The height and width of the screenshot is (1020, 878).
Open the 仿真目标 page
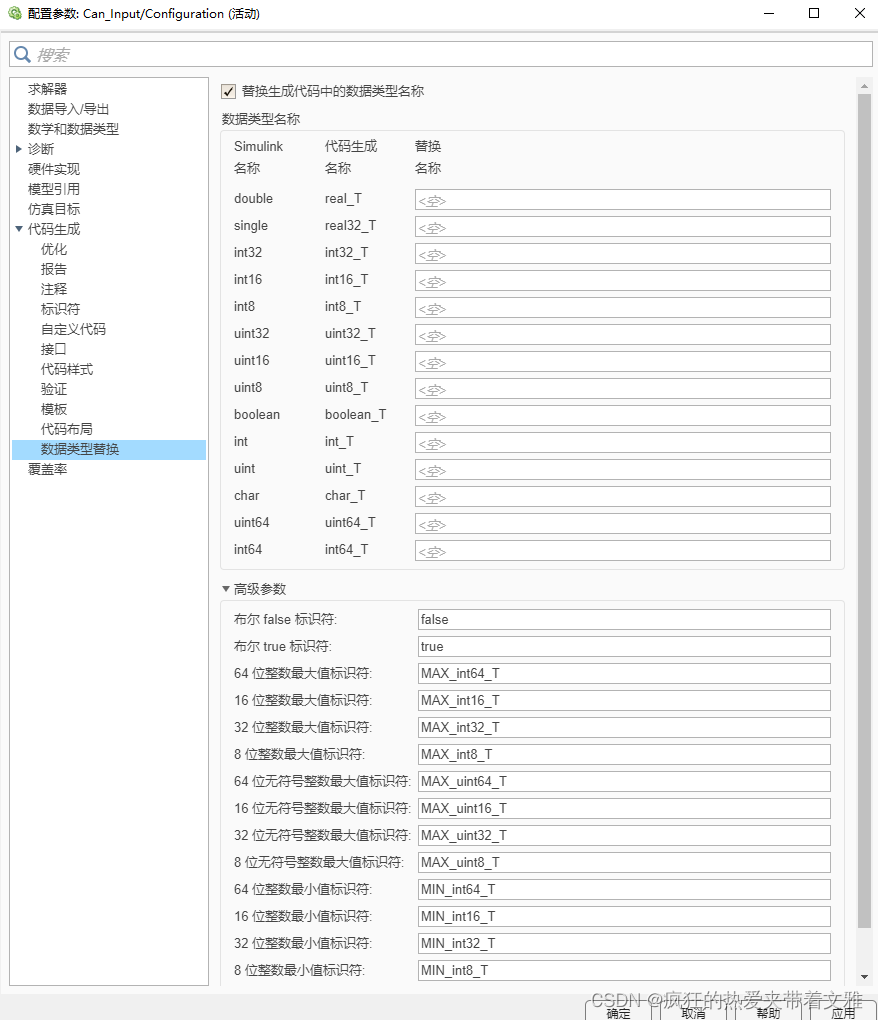tap(54, 208)
